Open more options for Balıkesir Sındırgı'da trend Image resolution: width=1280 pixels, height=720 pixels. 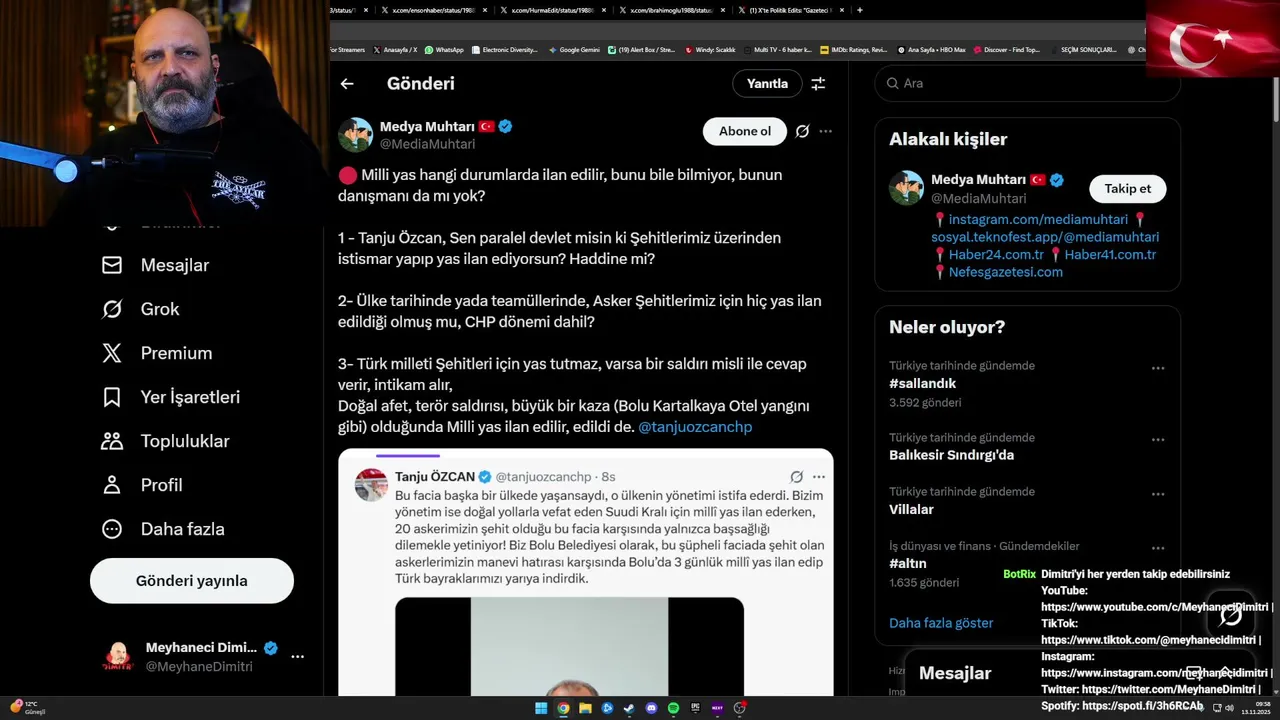point(1158,440)
